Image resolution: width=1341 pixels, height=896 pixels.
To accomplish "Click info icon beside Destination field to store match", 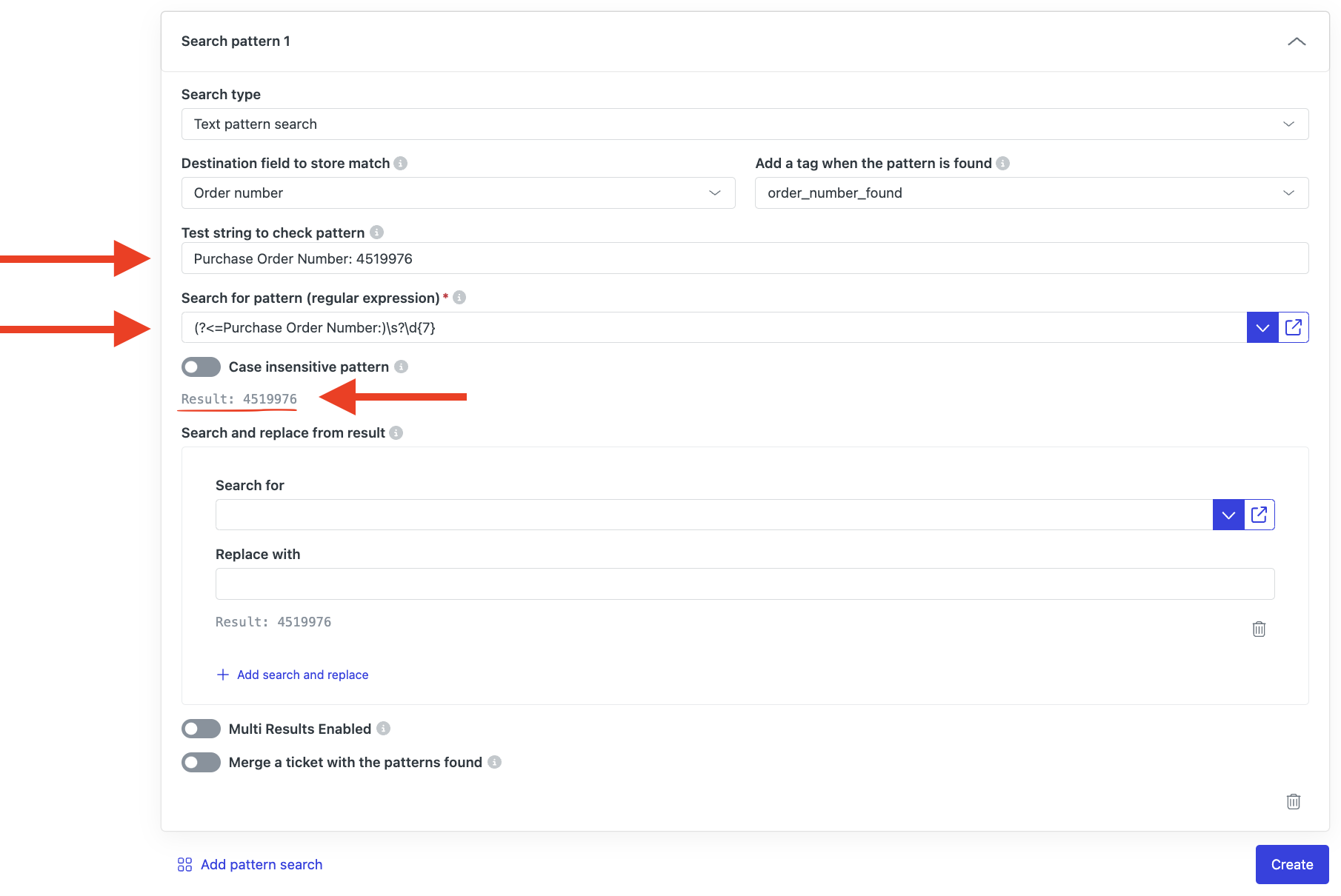I will tap(401, 163).
